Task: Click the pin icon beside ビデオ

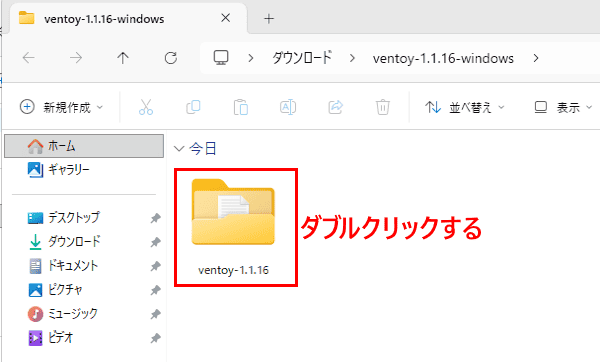Action: 155,338
